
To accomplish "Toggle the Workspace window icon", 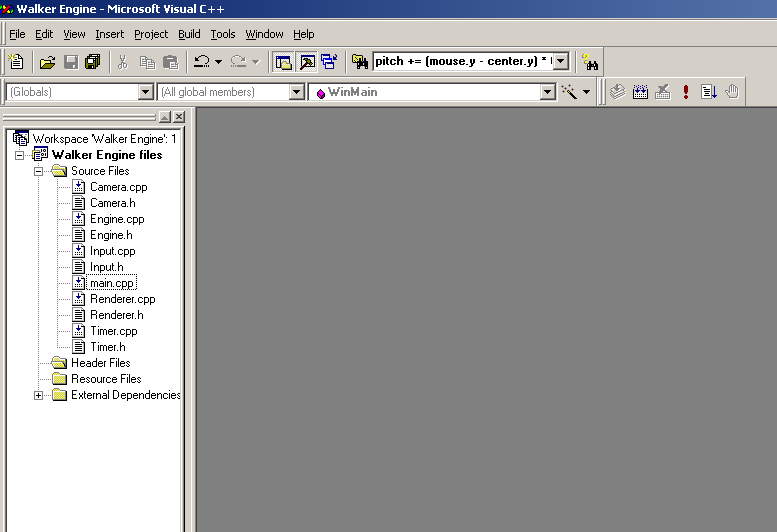I will point(283,62).
